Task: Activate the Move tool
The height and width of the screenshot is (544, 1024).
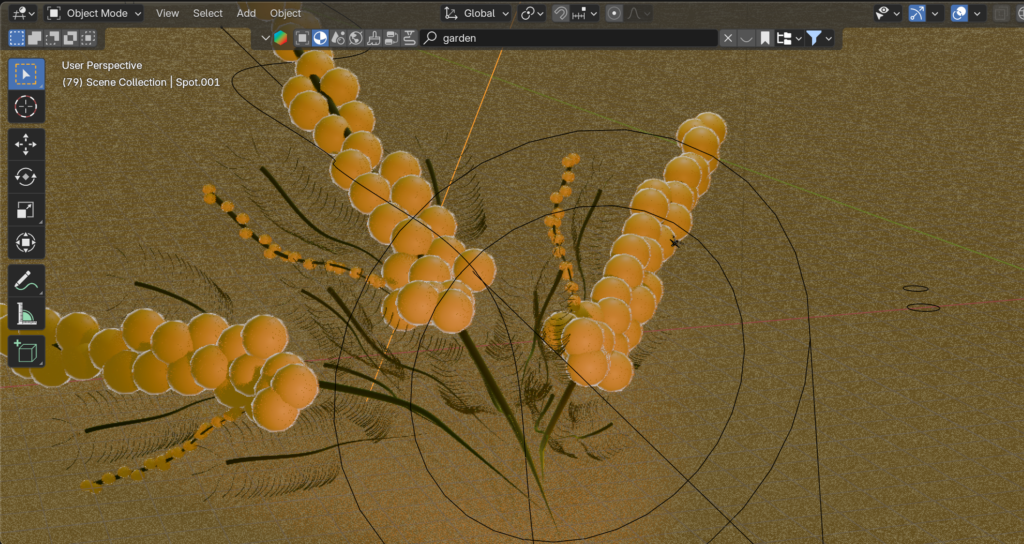Action: (26, 145)
